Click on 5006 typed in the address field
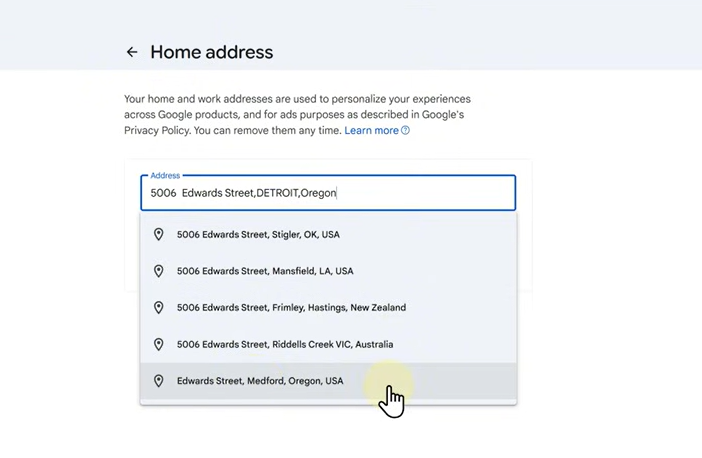The height and width of the screenshot is (458, 702). [x=163, y=193]
